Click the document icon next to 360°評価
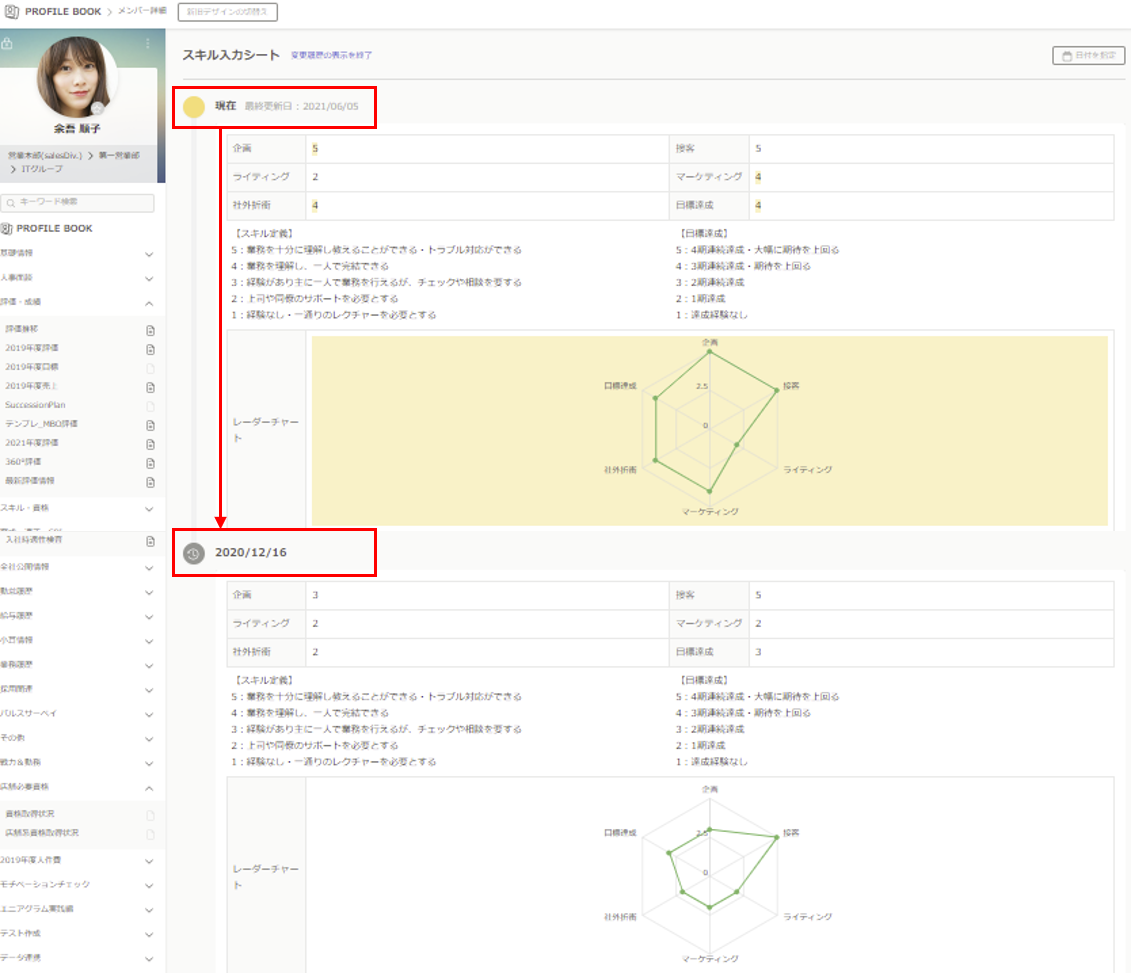1131x973 pixels. [x=150, y=461]
